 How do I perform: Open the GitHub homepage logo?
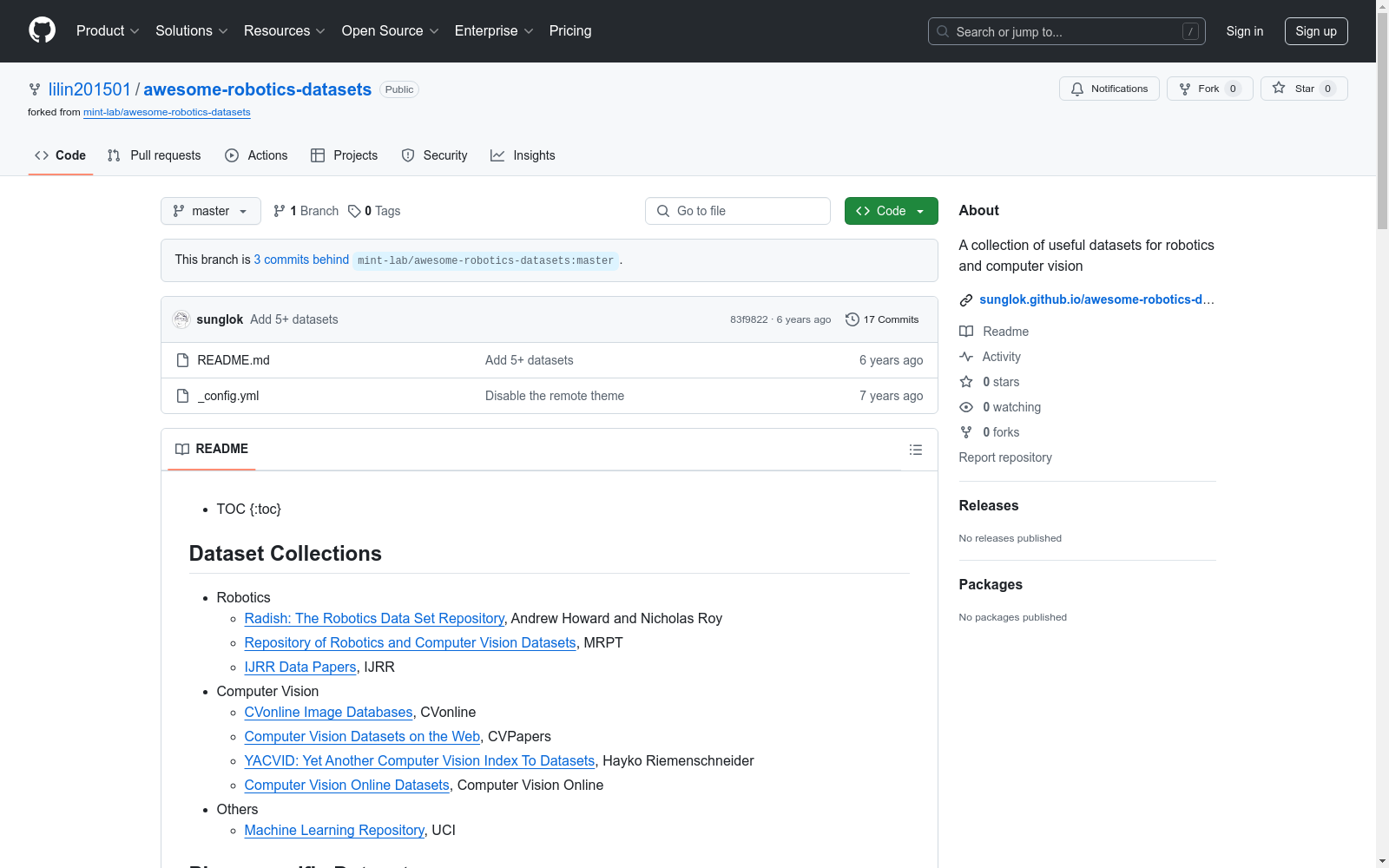[x=42, y=30]
